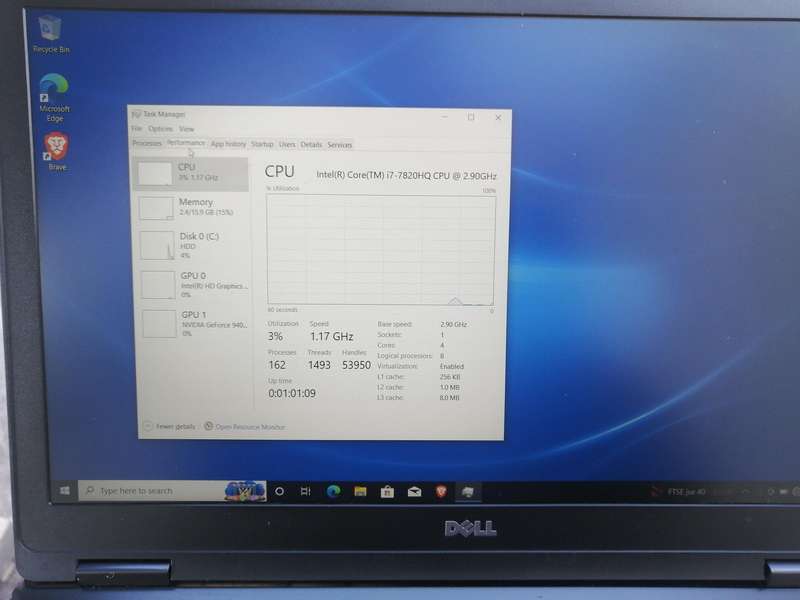Click the Intel Core i7-7820HQ processor name
Viewport: 800px width, 600px height.
[406, 175]
